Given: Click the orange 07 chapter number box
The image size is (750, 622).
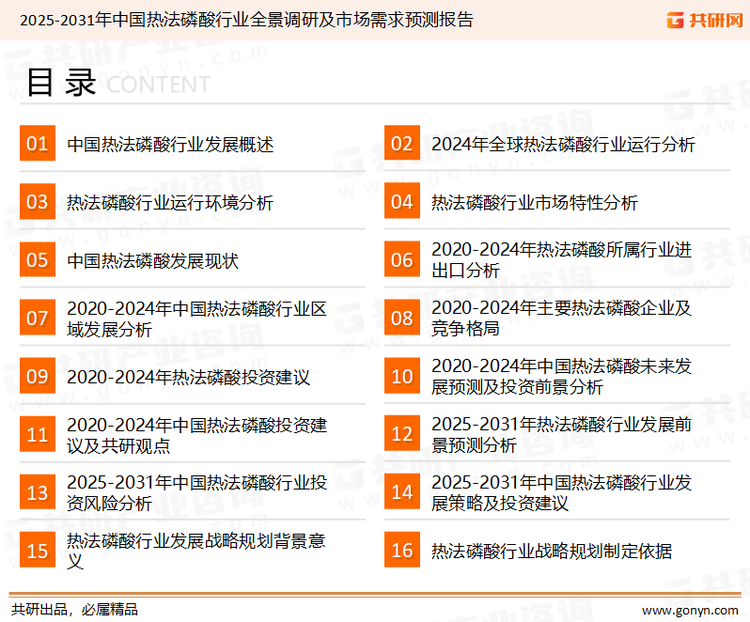Looking at the screenshot, I should (37, 318).
